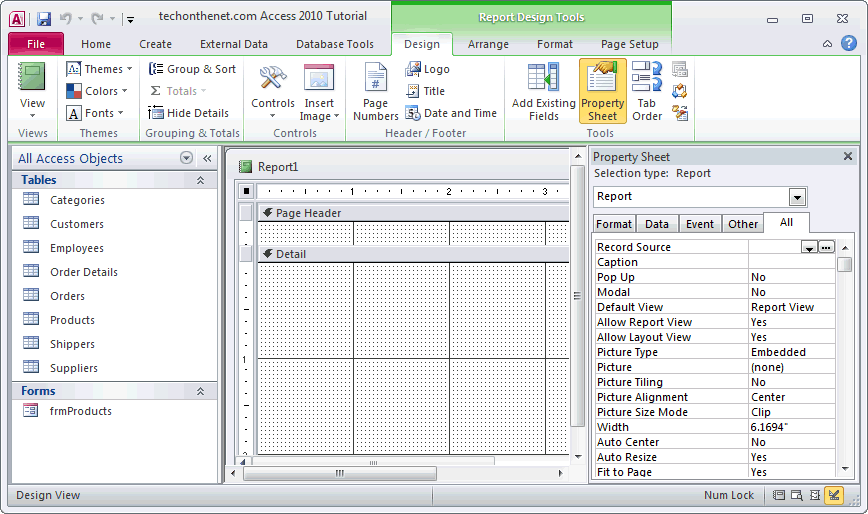Click the Subreport in New Window icon
The width and height of the screenshot is (868, 514).
680,69
